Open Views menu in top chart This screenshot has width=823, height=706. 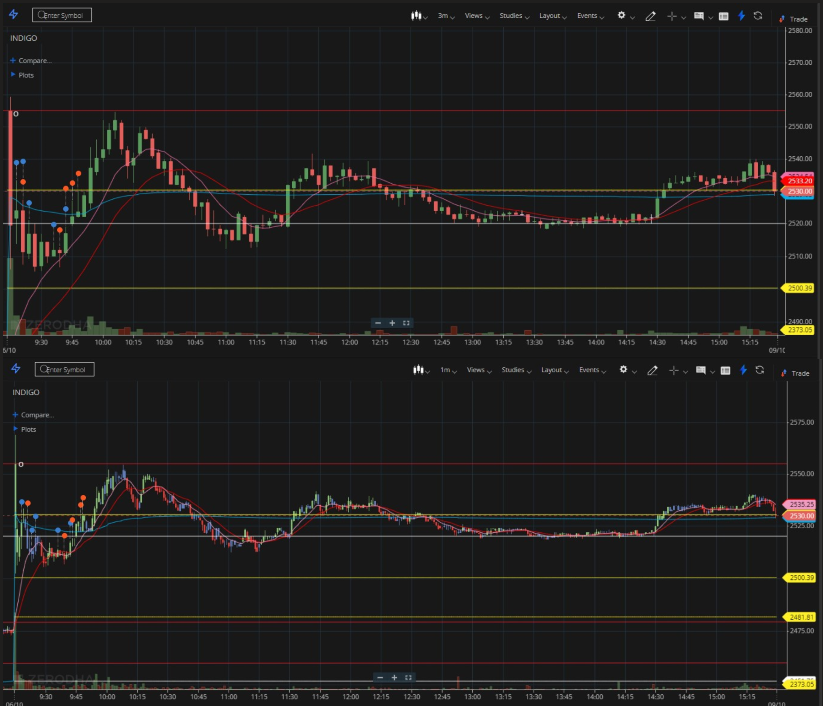click(x=477, y=16)
